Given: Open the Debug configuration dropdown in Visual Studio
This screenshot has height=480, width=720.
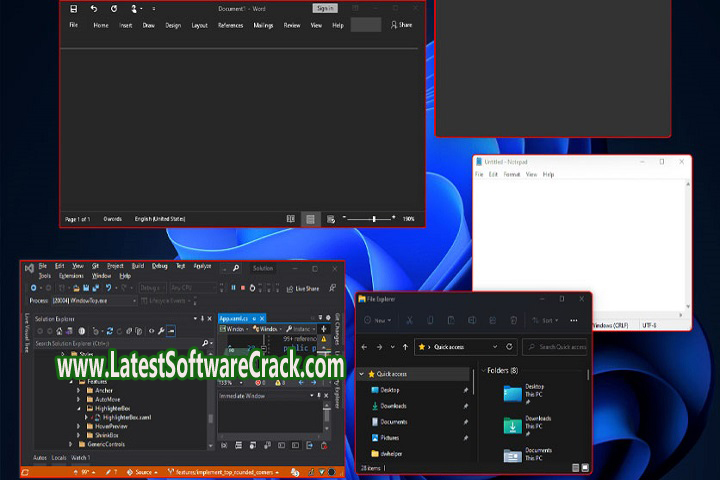Looking at the screenshot, I should [152, 288].
